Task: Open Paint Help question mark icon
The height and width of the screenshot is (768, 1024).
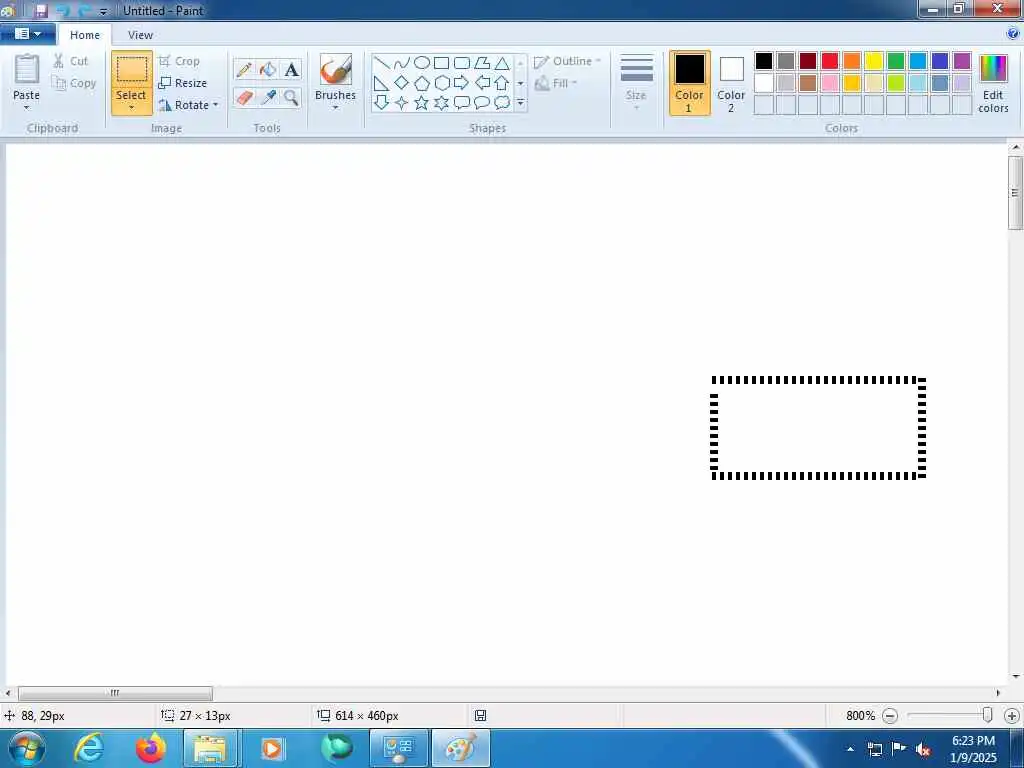Action: click(x=1013, y=33)
